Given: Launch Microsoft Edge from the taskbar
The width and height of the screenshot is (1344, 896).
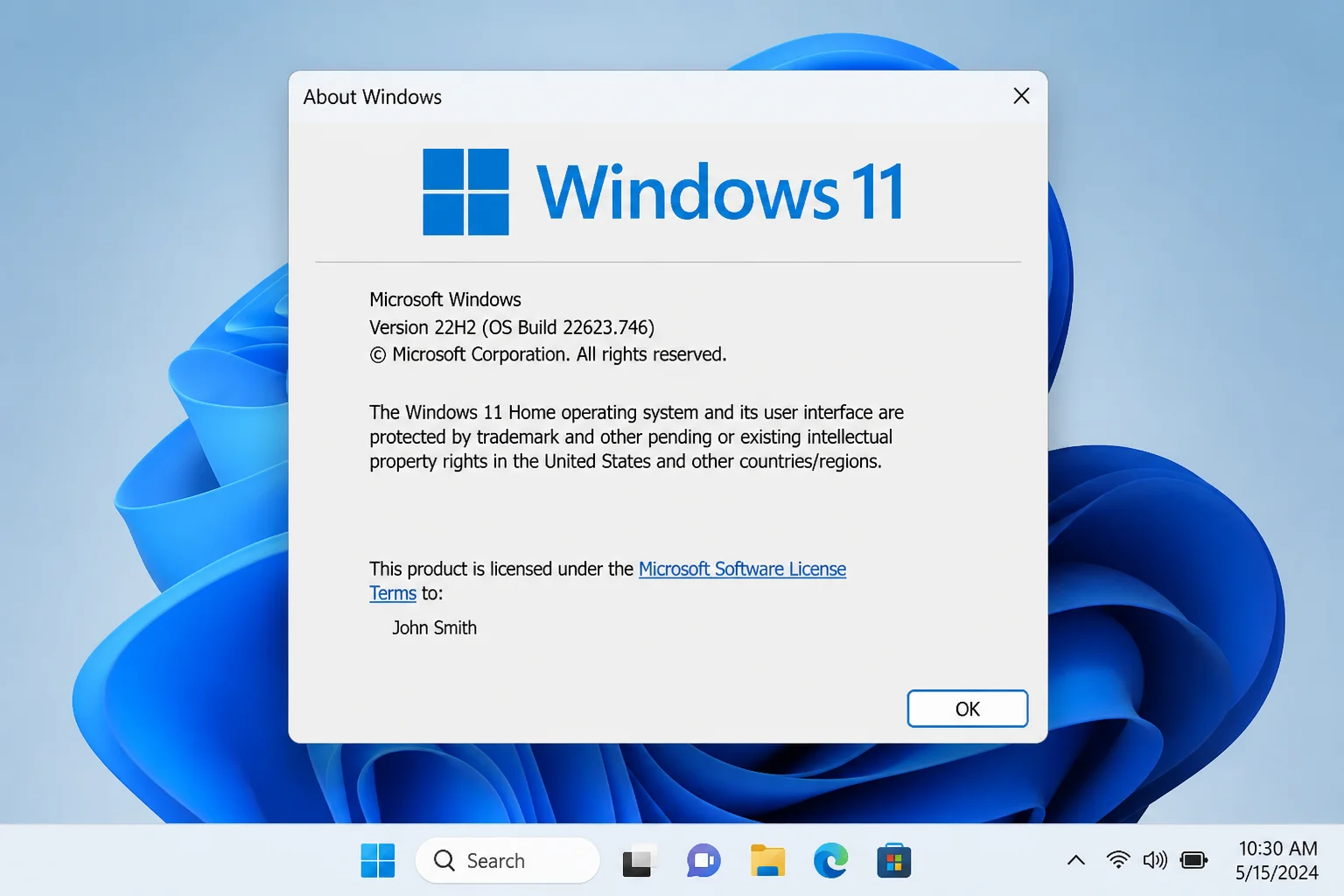Looking at the screenshot, I should click(831, 861).
